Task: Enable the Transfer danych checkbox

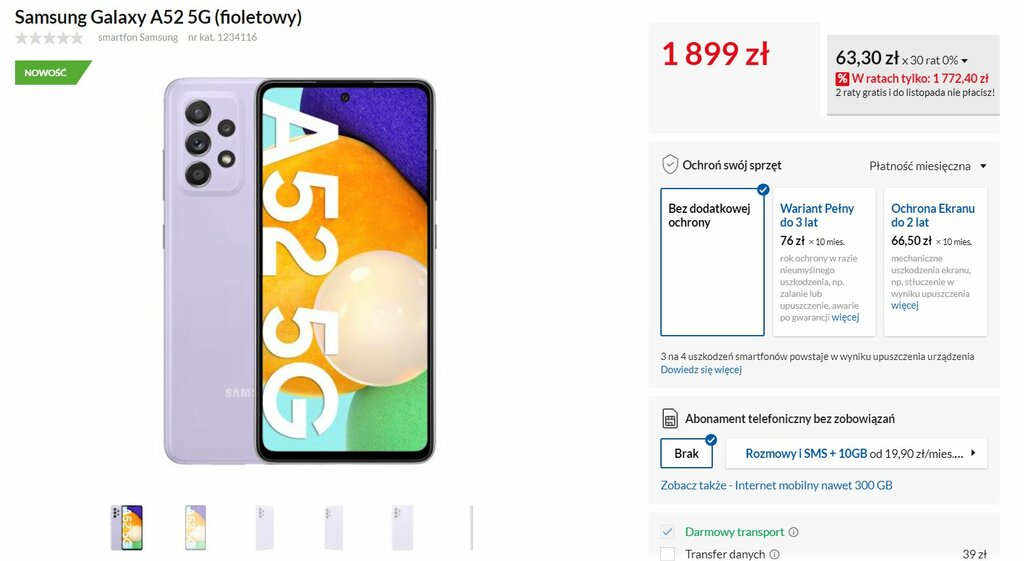Action: 667,554
